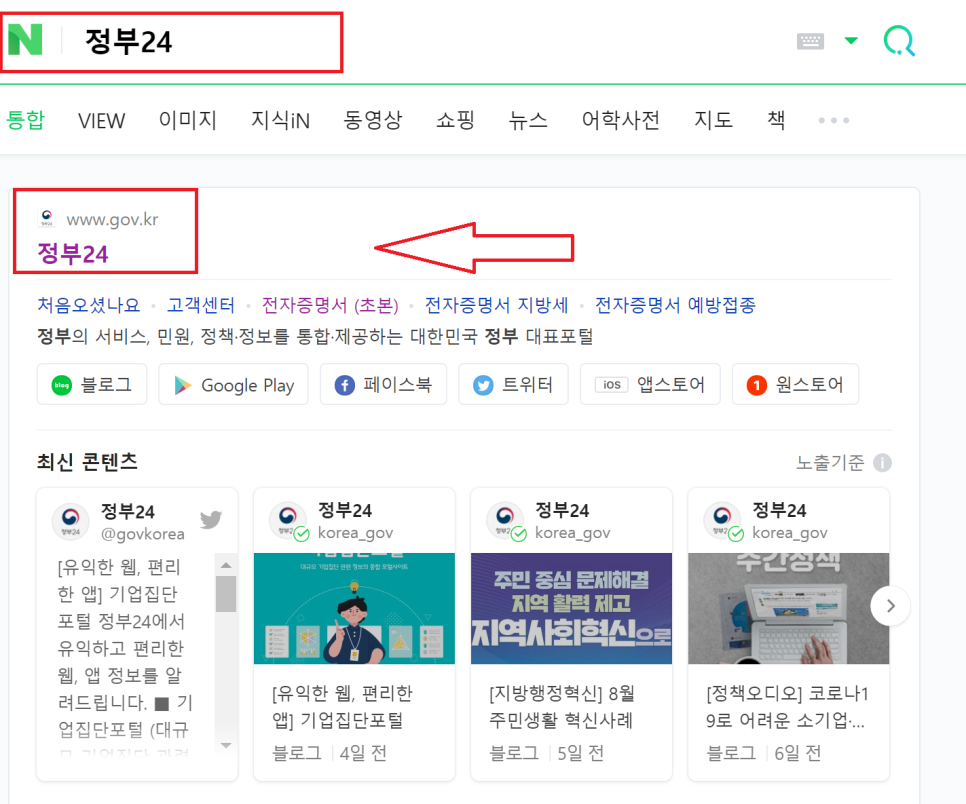This screenshot has height=804, width=966.
Task: Expand the search history dropdown arrow
Action: point(851,41)
